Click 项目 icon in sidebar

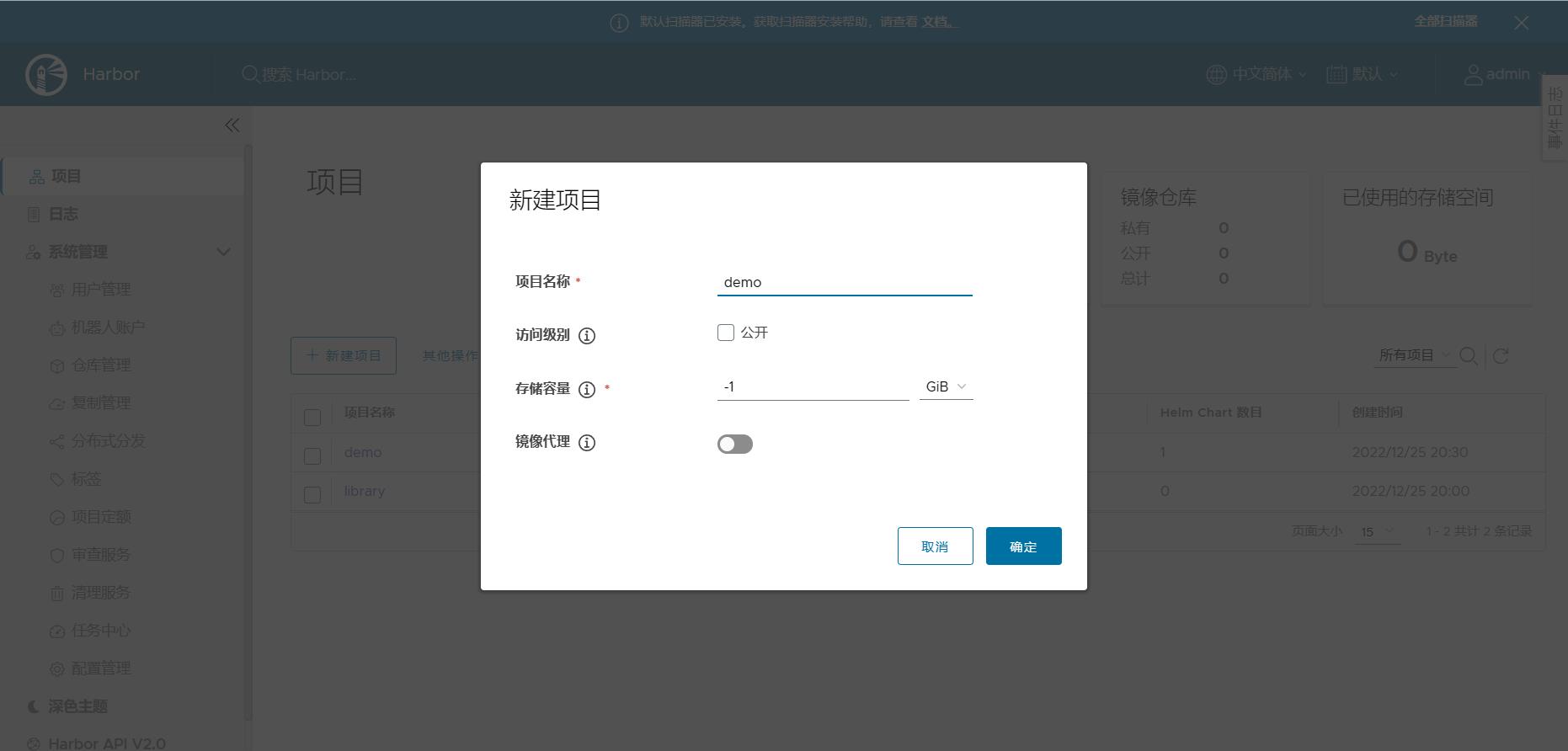(36, 177)
